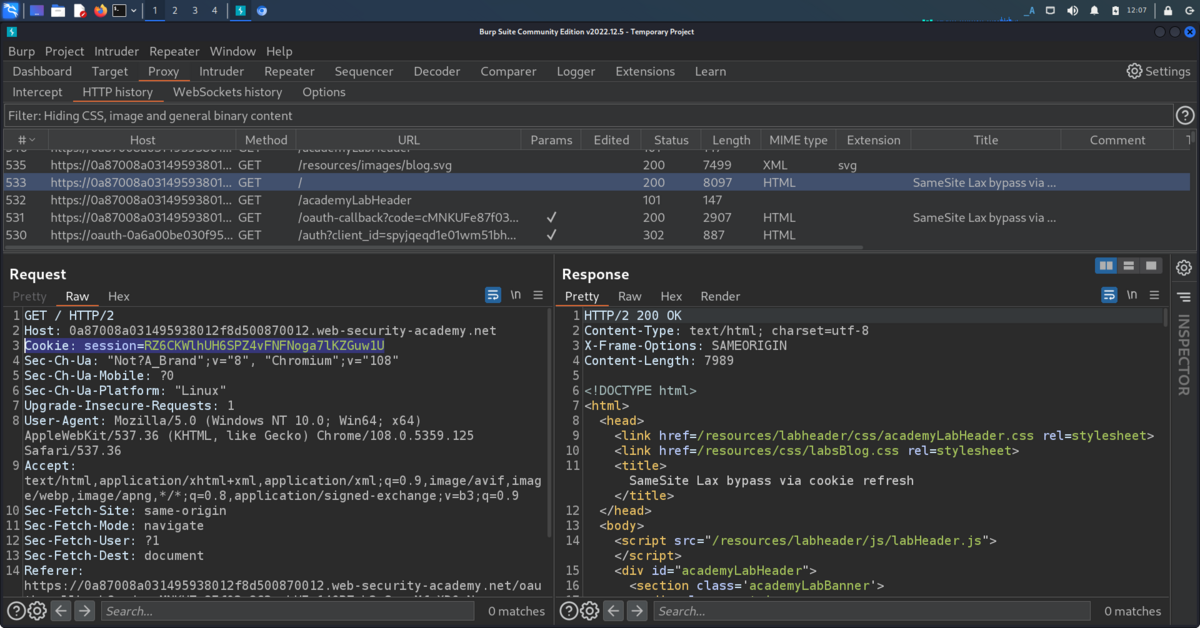
Task: Select history row 531 oauth-callback request
Action: pyautogui.click(x=597, y=217)
